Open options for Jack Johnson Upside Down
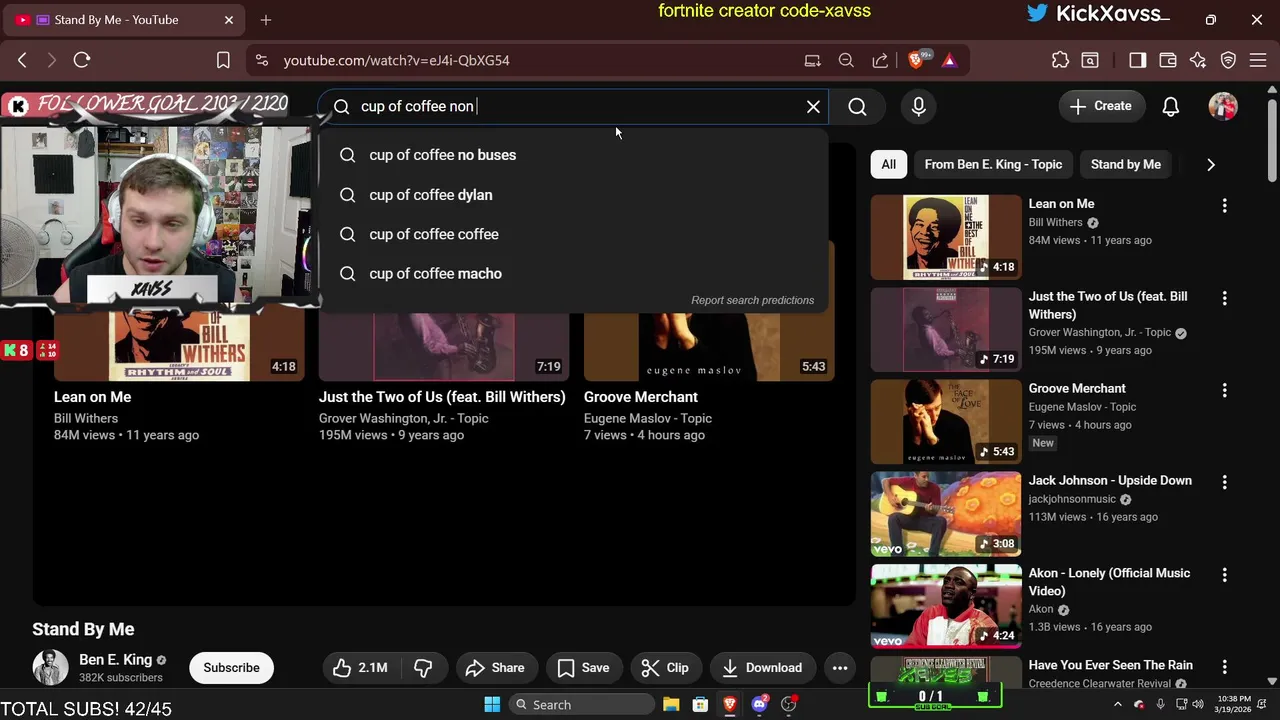1280x720 pixels. [x=1224, y=482]
